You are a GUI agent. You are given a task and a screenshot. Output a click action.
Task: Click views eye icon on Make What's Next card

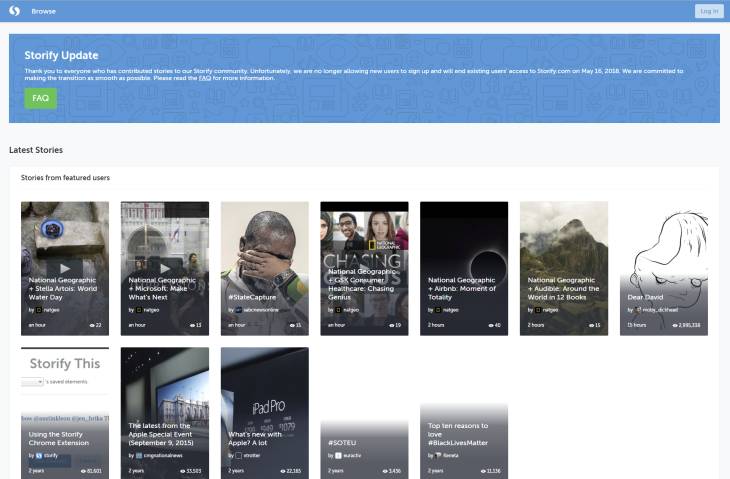coord(192,325)
